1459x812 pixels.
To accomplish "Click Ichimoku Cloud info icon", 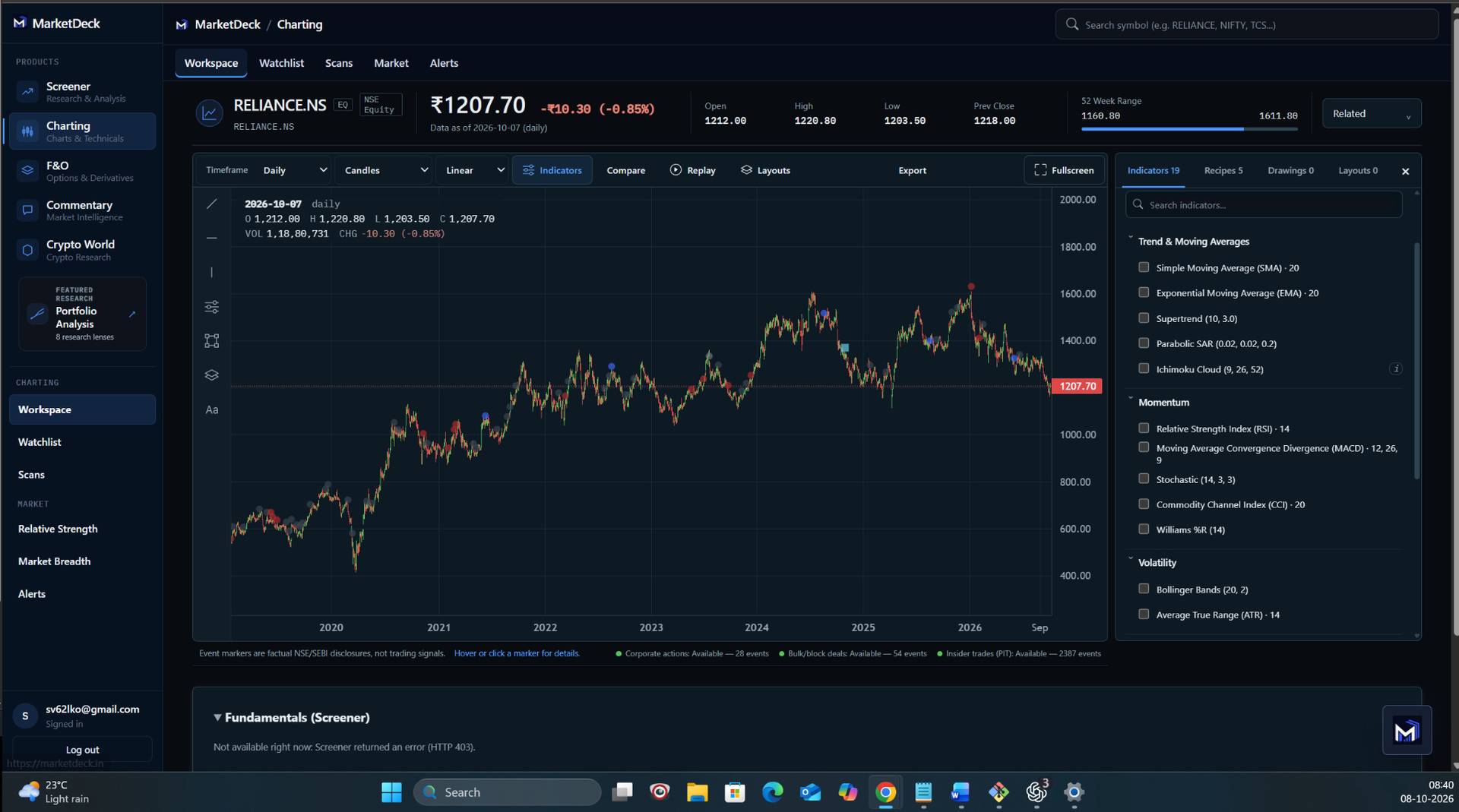I will click(x=1395, y=369).
